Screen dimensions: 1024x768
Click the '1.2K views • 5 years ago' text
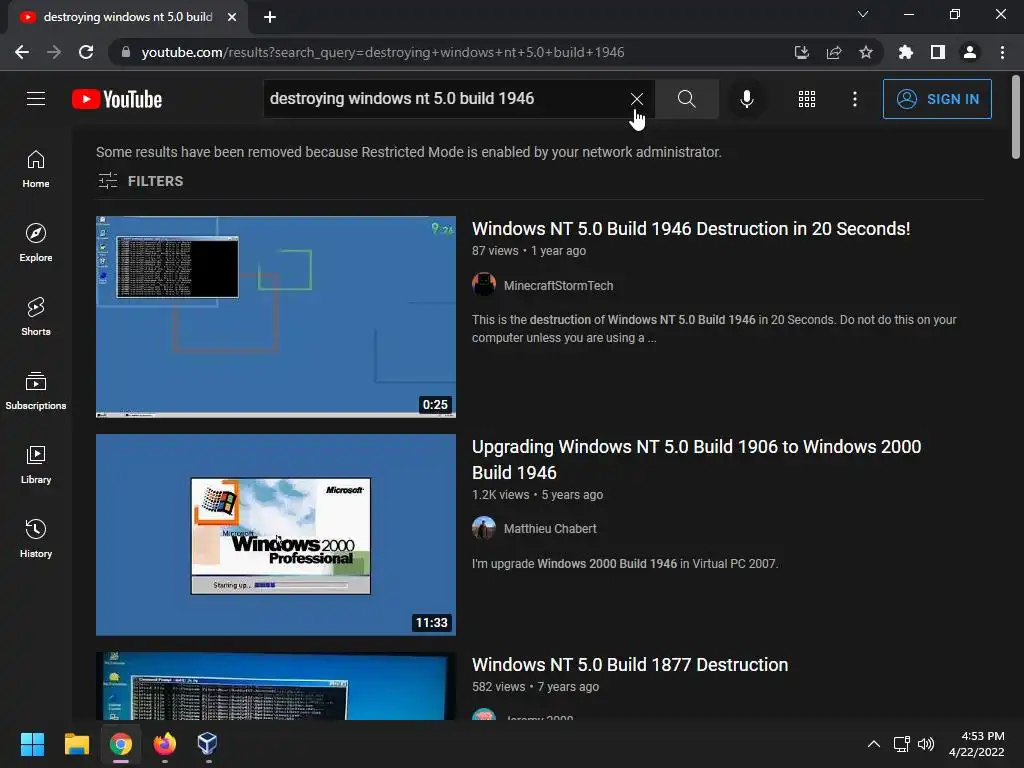click(537, 494)
